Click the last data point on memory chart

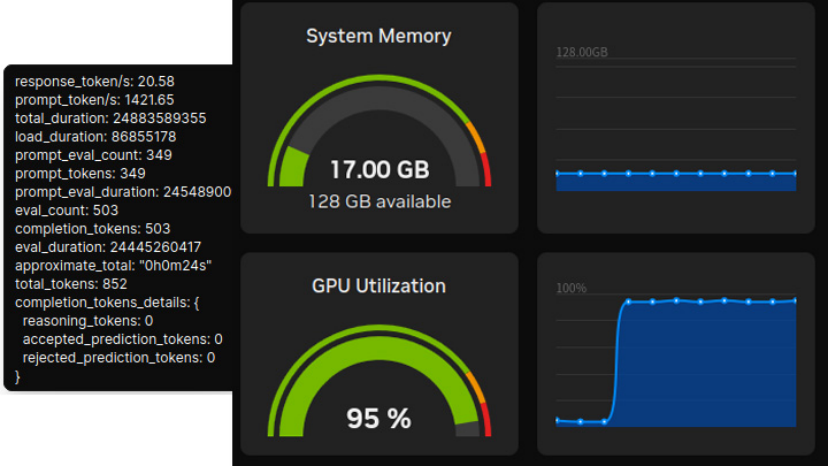click(795, 173)
